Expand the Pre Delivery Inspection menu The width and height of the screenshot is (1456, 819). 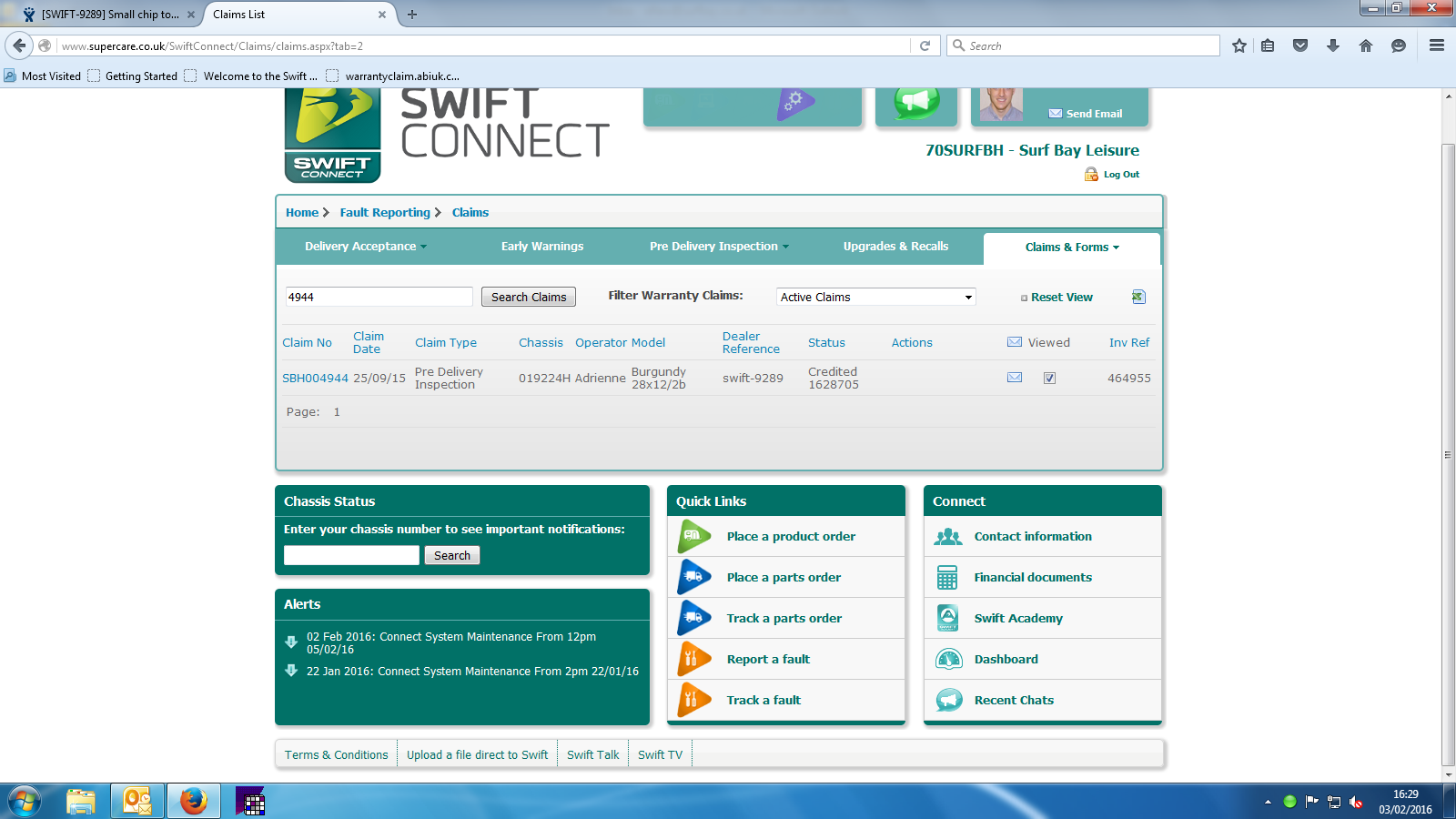coord(719,247)
